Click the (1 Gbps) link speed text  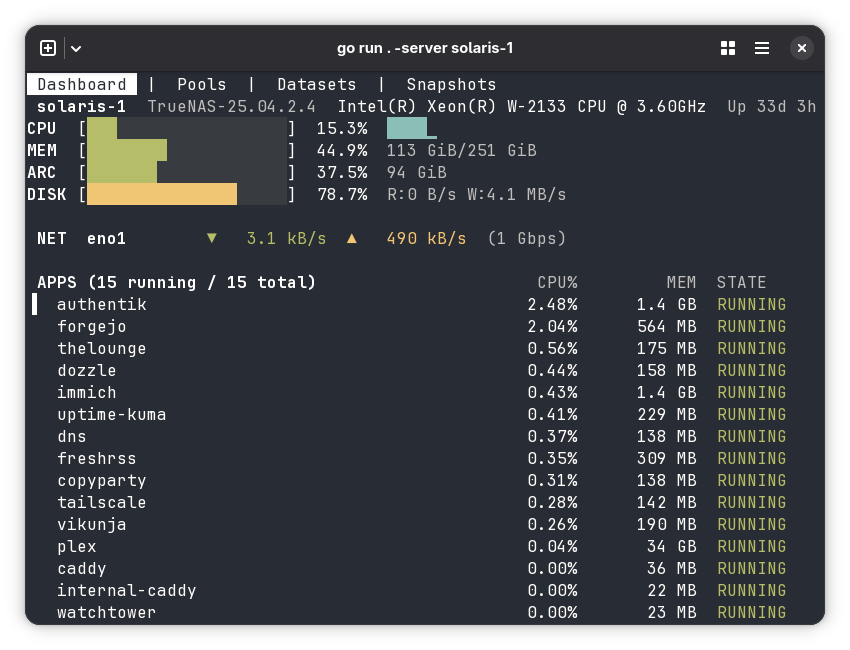click(x=526, y=239)
